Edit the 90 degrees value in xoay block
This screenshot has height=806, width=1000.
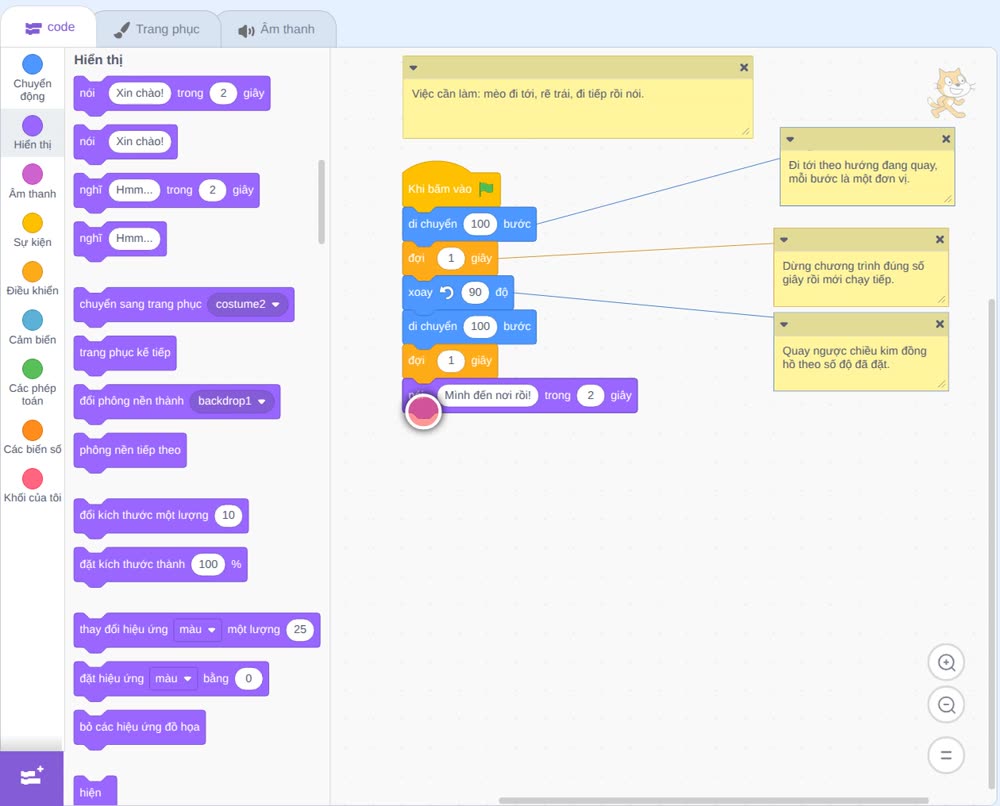coord(475,292)
